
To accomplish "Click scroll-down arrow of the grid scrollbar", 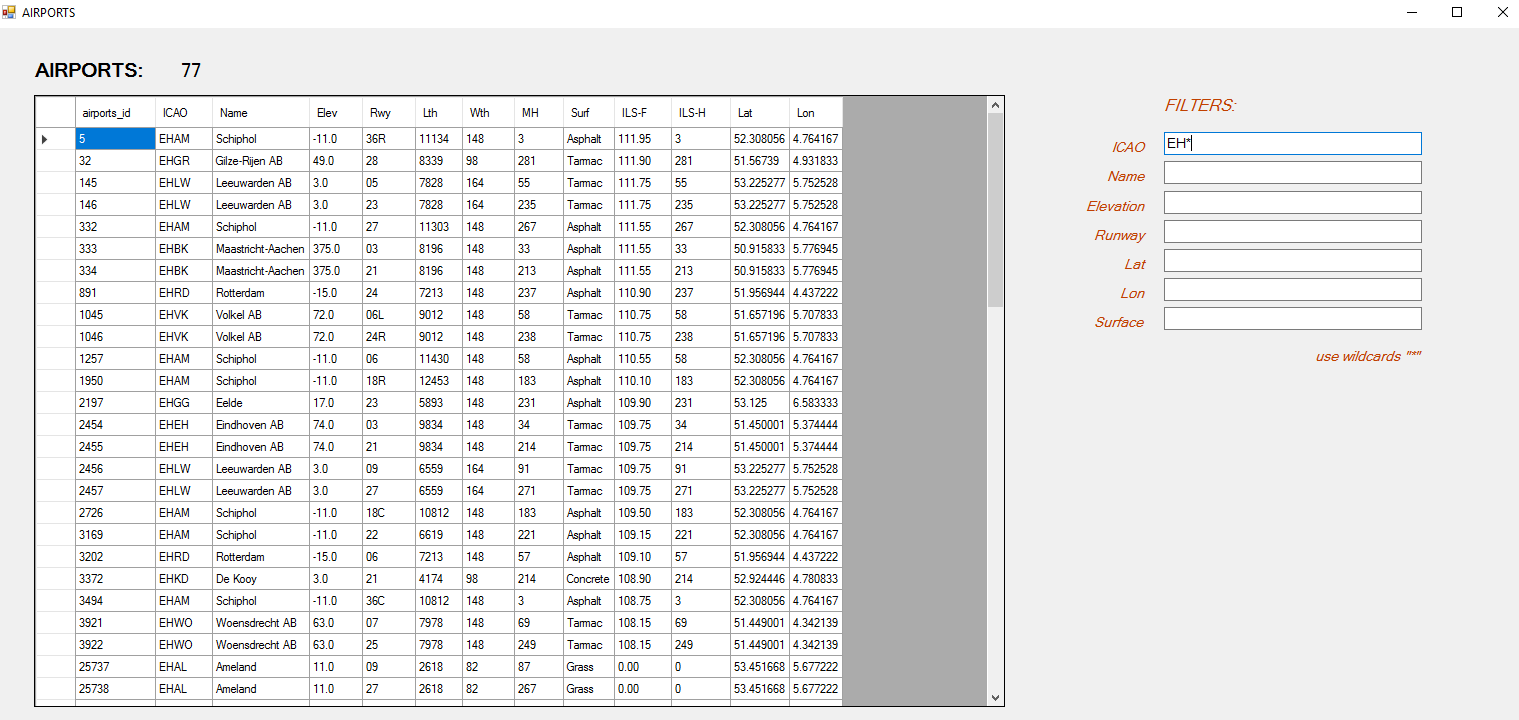I will [995, 697].
